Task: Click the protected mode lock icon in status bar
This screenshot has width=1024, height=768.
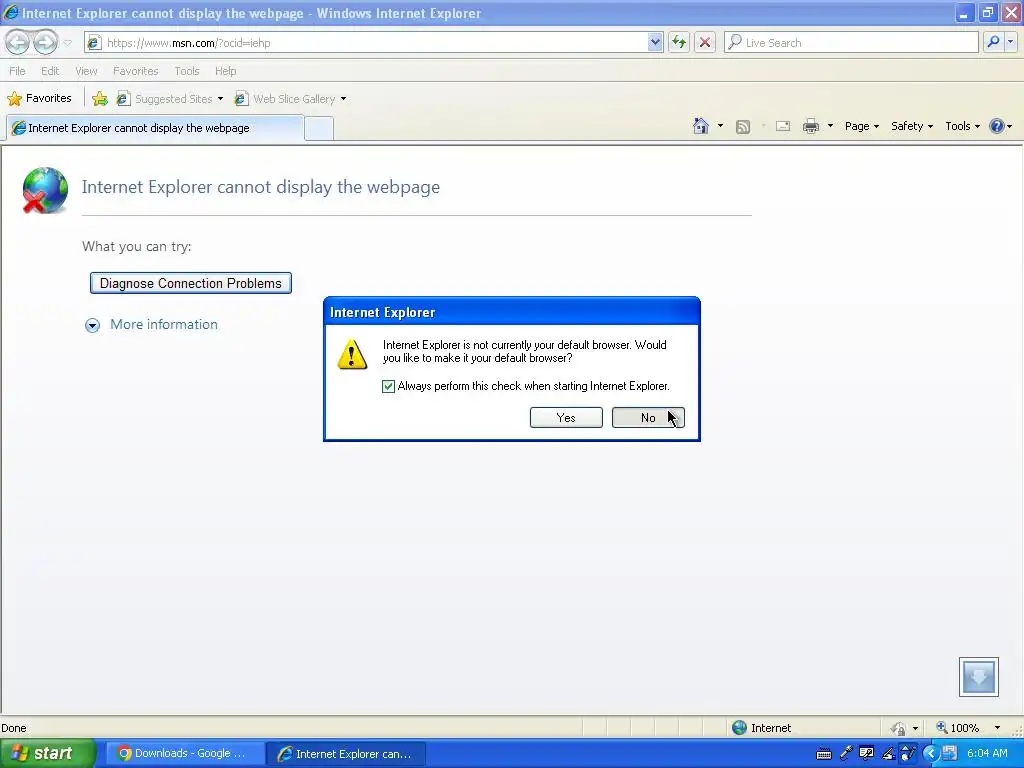Action: [x=899, y=728]
